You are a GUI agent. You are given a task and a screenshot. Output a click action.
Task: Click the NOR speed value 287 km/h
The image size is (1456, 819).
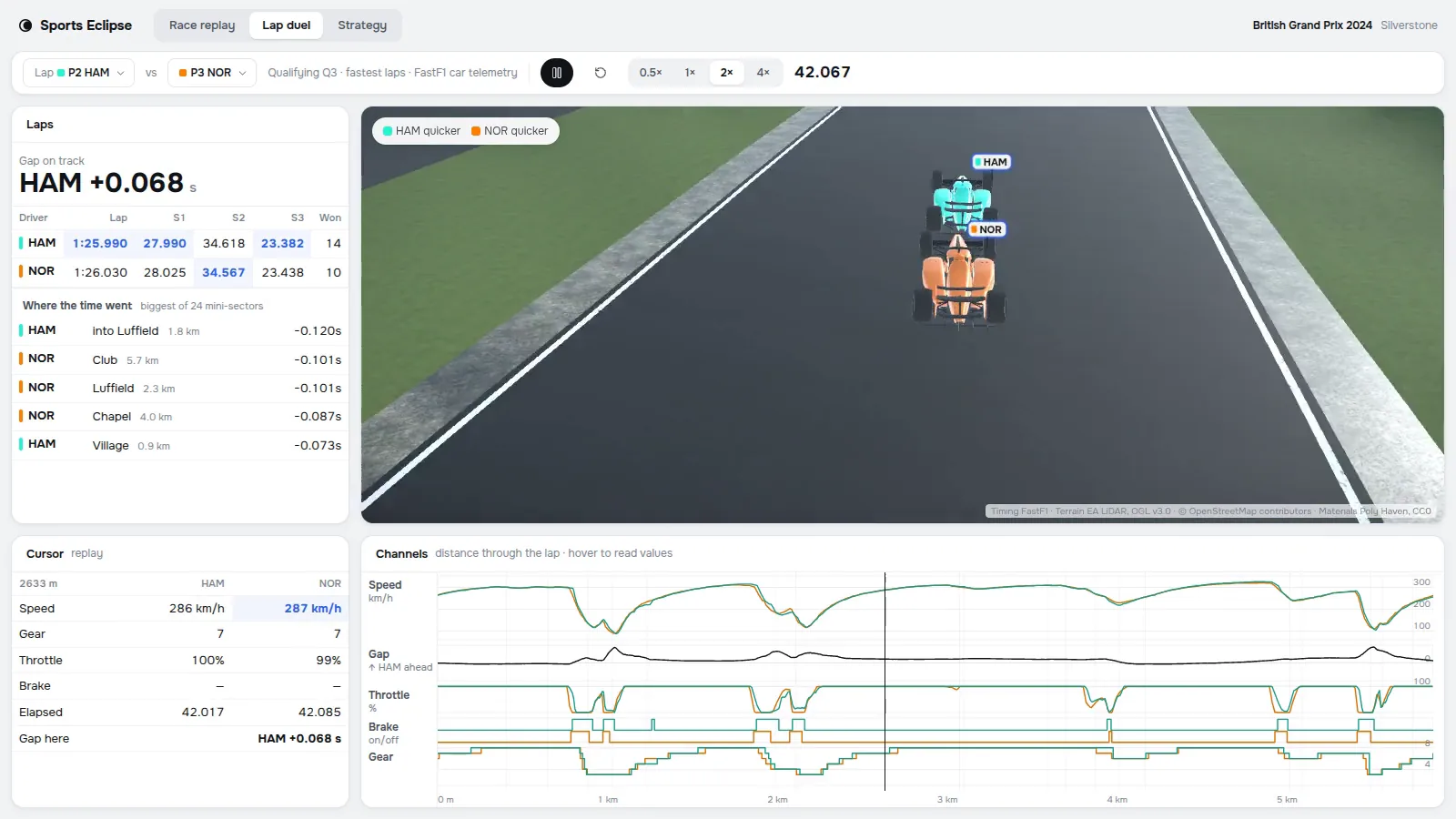[x=313, y=609]
